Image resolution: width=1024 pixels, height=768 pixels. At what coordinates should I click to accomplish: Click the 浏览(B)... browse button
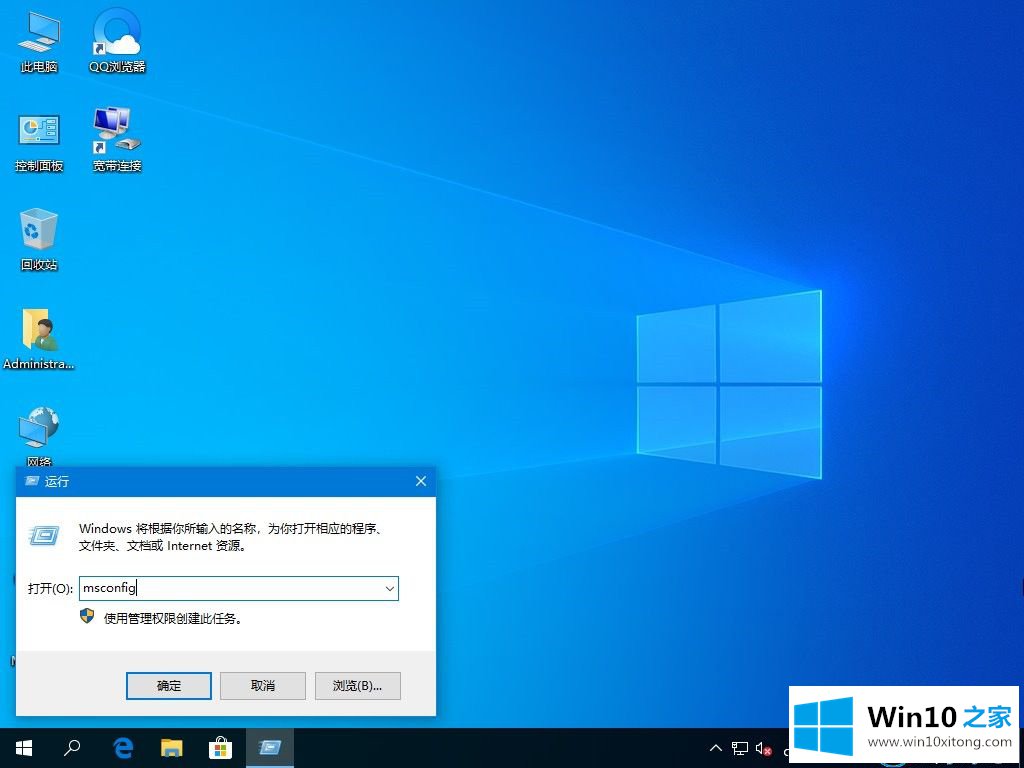pyautogui.click(x=358, y=686)
